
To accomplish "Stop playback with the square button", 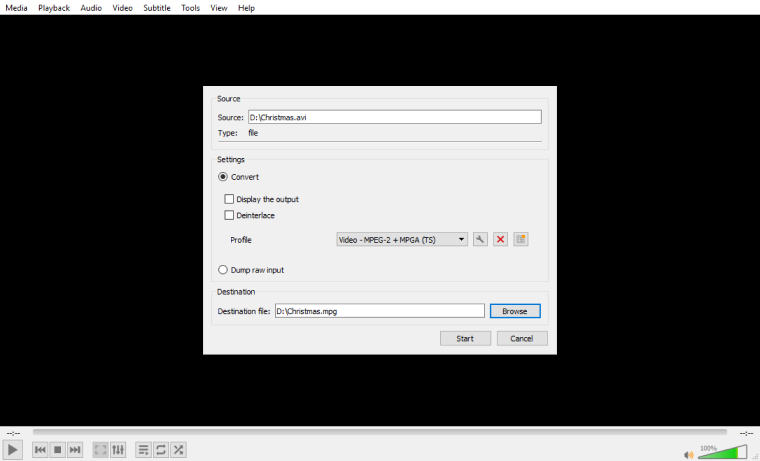I will 58,450.
